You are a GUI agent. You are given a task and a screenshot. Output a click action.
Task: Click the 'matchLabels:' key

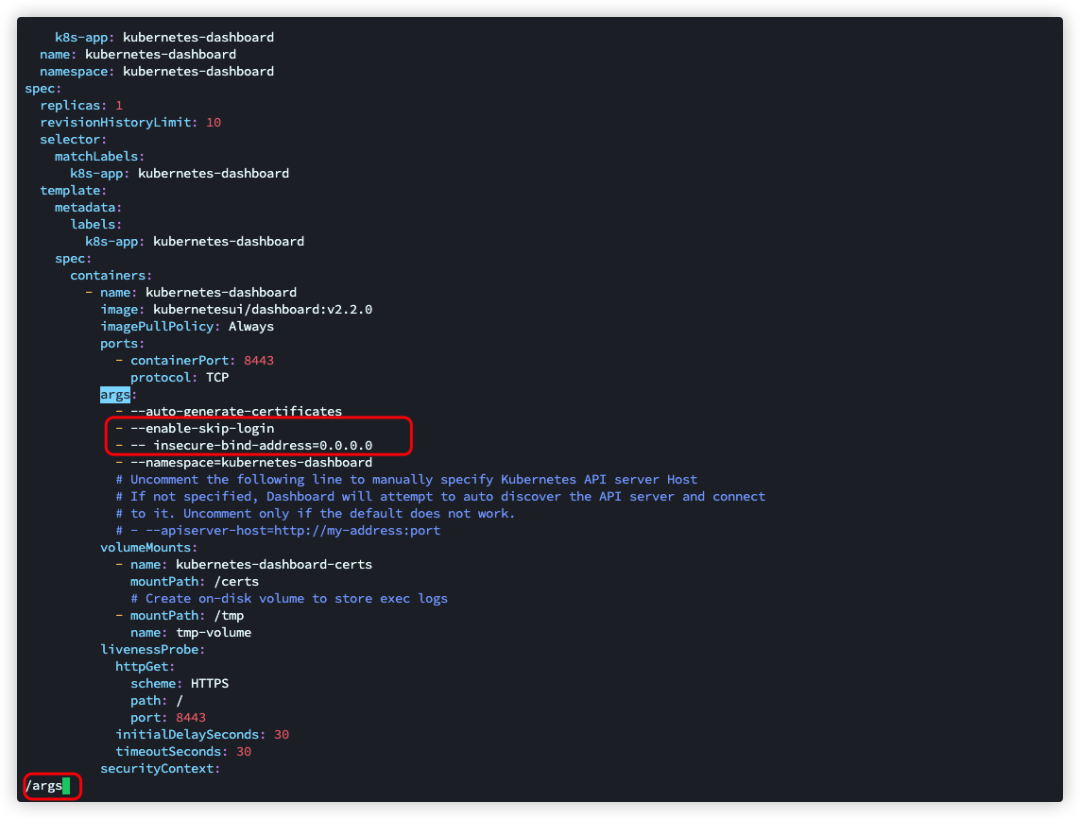coord(100,156)
